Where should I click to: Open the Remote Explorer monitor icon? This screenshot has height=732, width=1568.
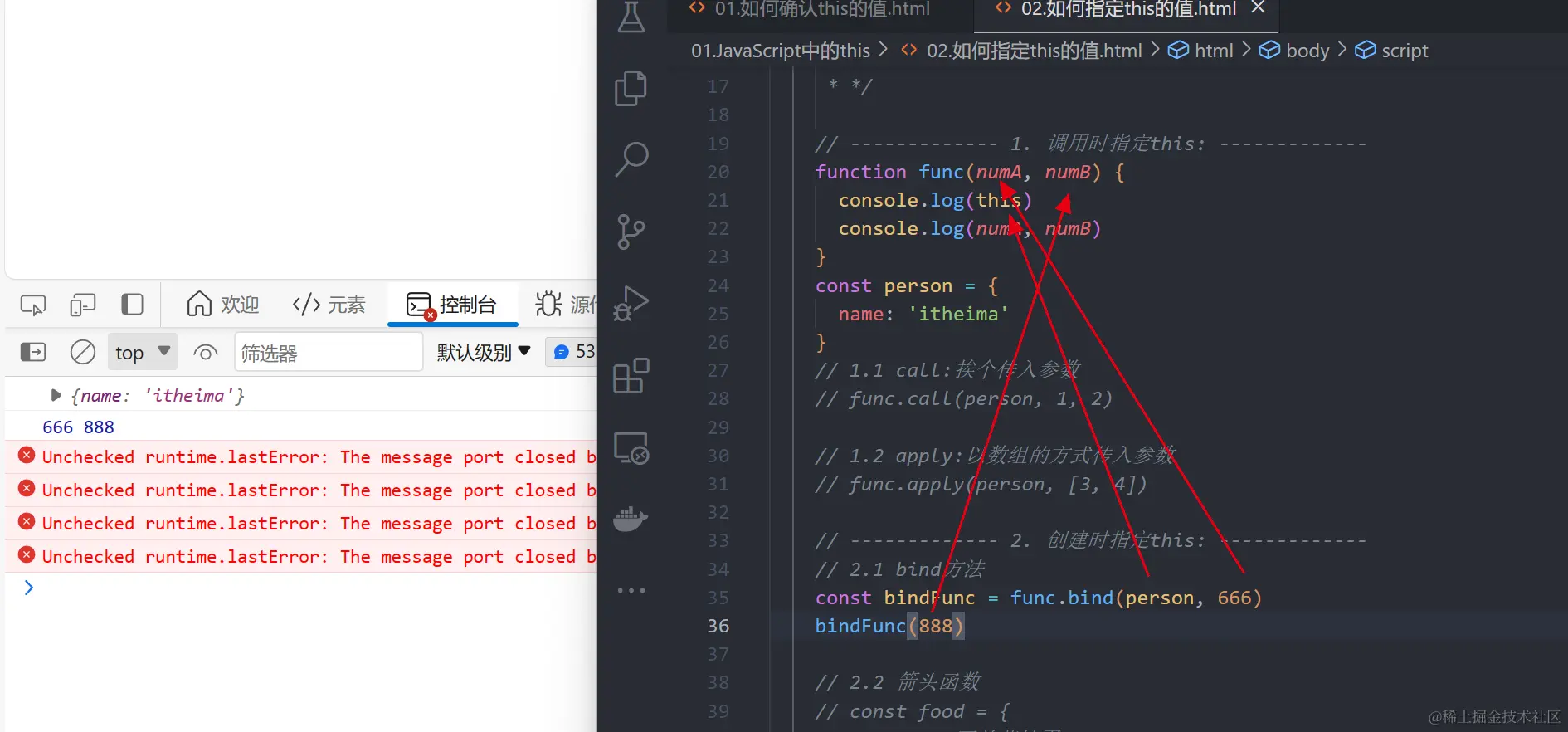tap(631, 448)
